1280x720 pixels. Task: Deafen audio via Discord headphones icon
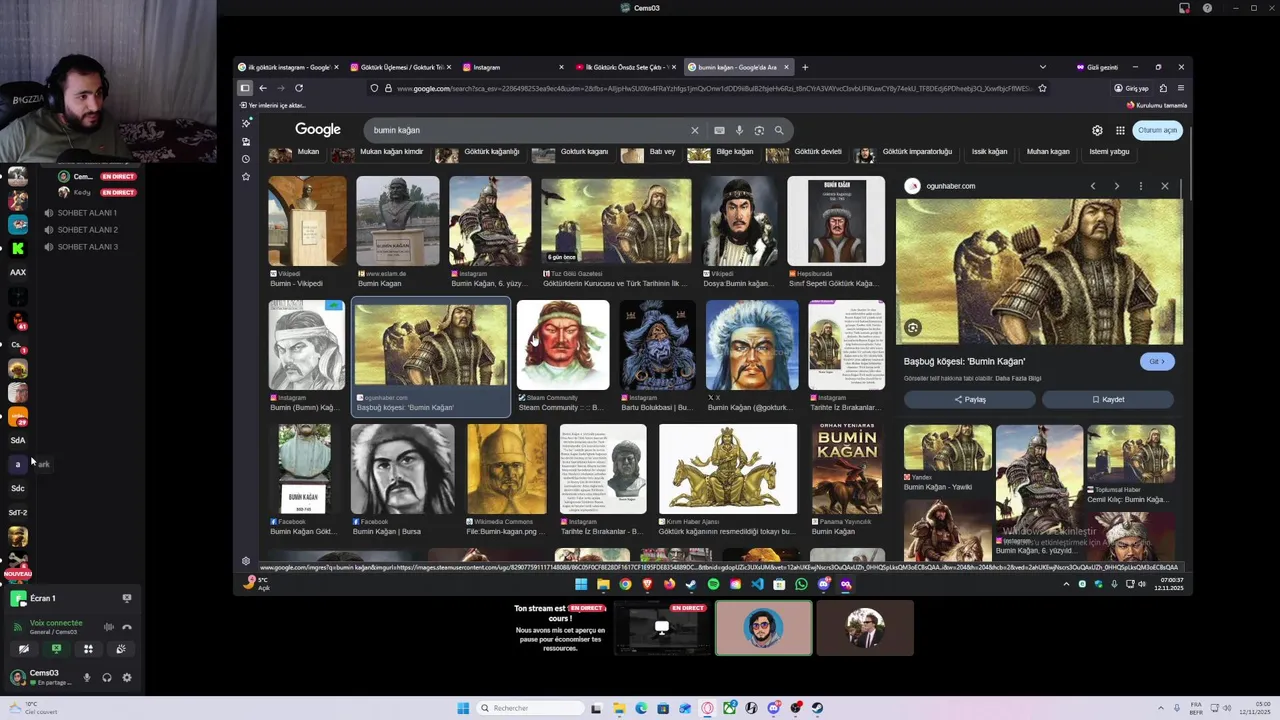(107, 677)
